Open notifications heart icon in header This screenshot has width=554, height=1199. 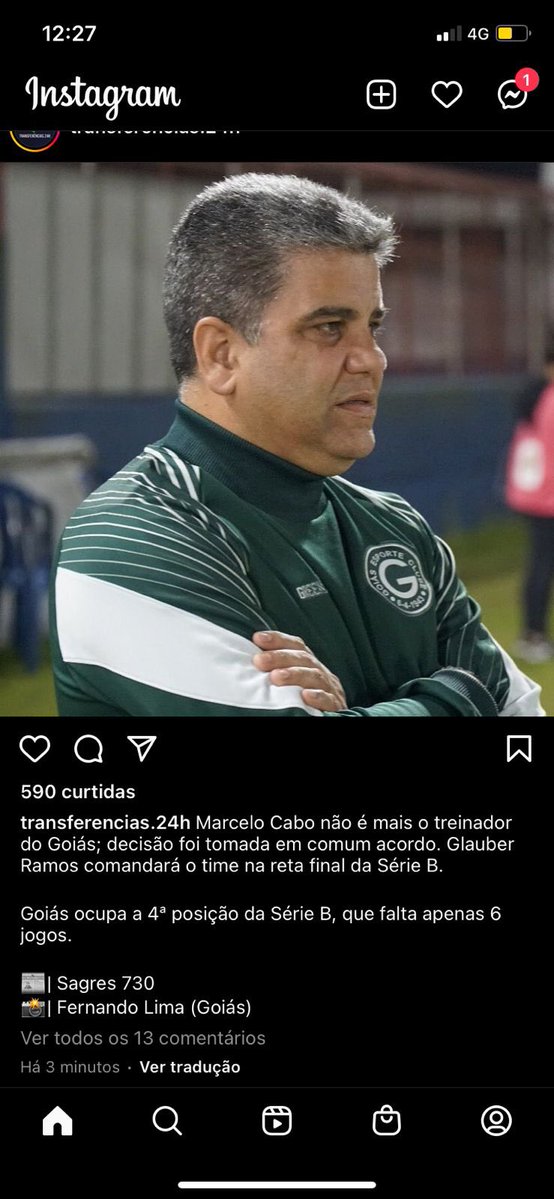pos(447,95)
